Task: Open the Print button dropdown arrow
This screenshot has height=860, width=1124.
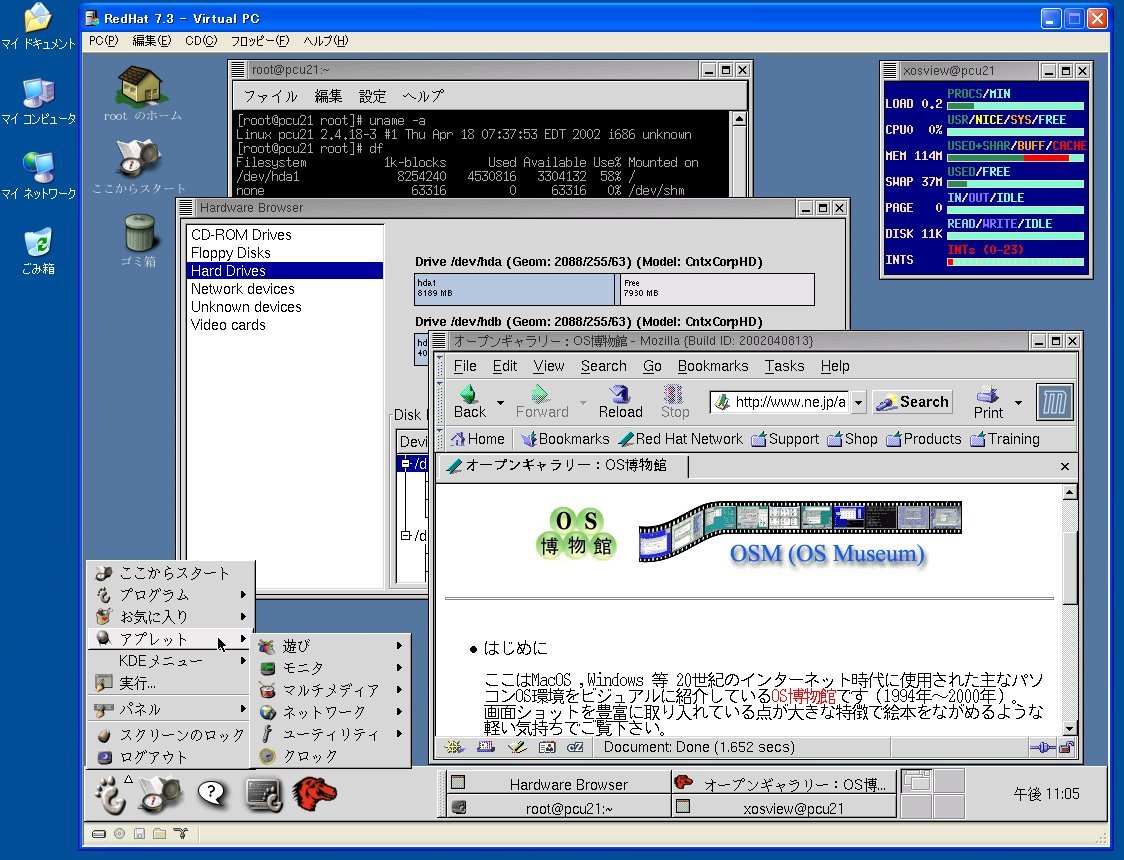Action: point(1018,402)
